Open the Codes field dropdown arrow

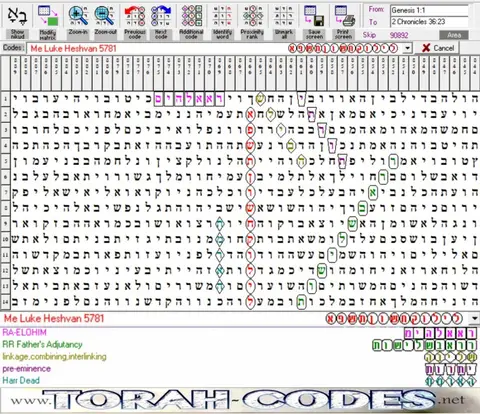(407, 48)
